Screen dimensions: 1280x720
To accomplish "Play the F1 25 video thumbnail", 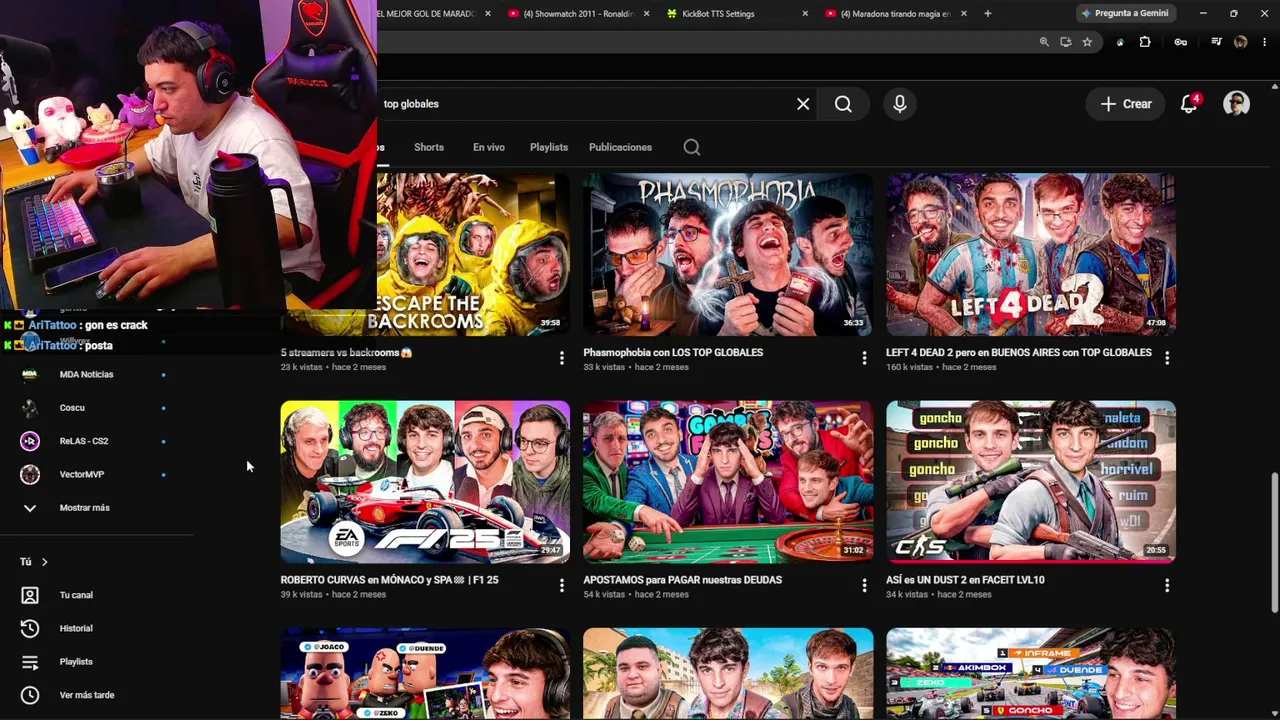I will click(x=425, y=482).
